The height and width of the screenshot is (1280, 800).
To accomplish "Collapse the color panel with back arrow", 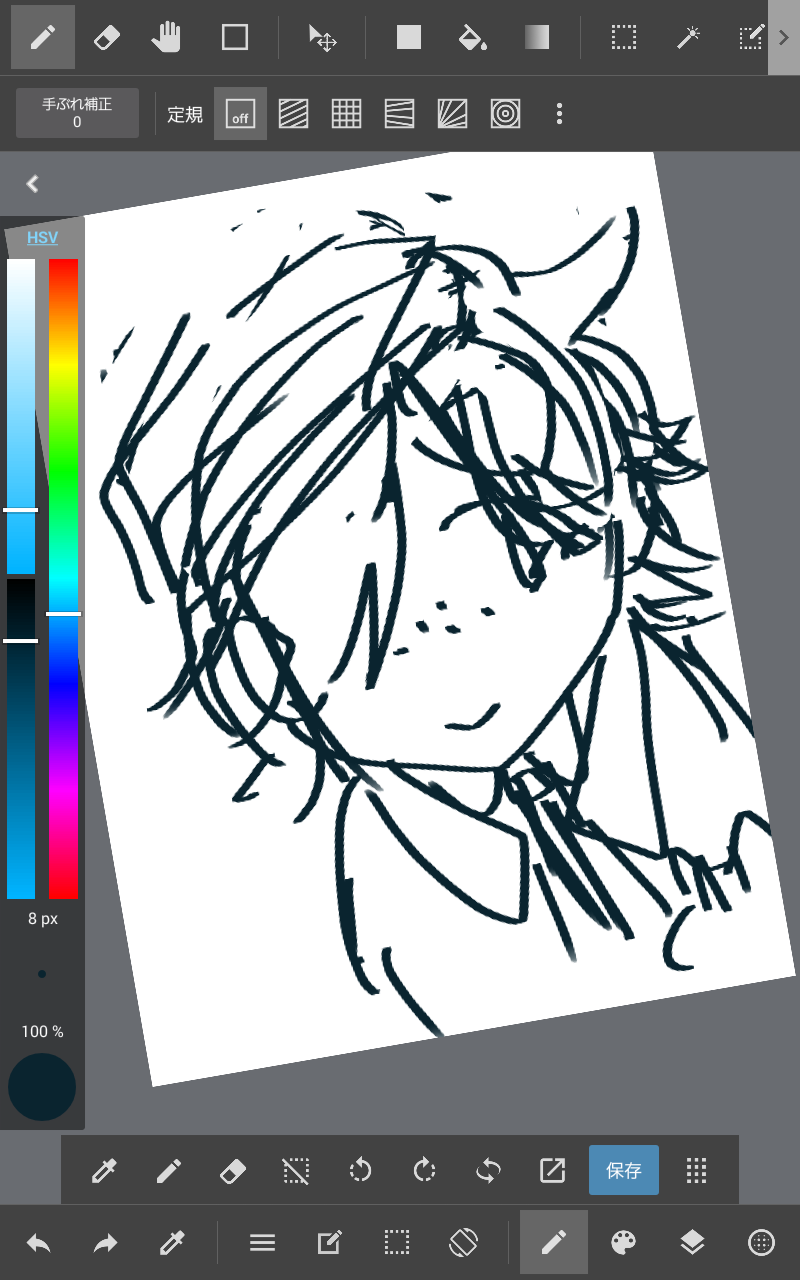I will point(33,184).
